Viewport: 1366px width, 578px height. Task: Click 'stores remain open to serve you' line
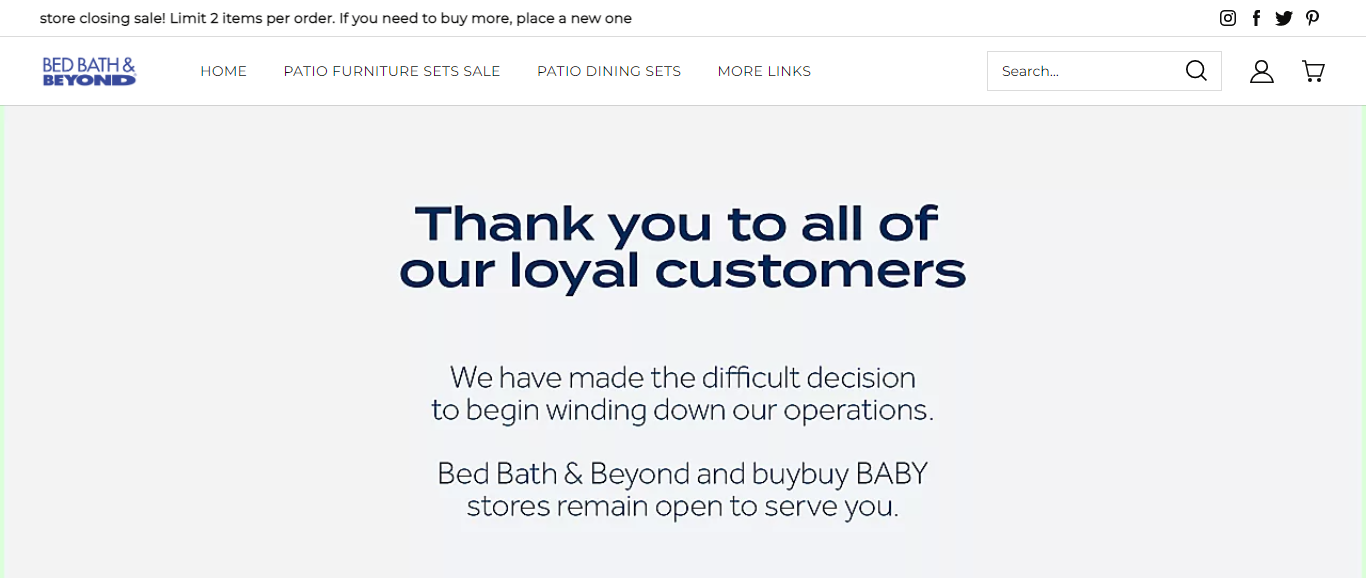pos(683,506)
